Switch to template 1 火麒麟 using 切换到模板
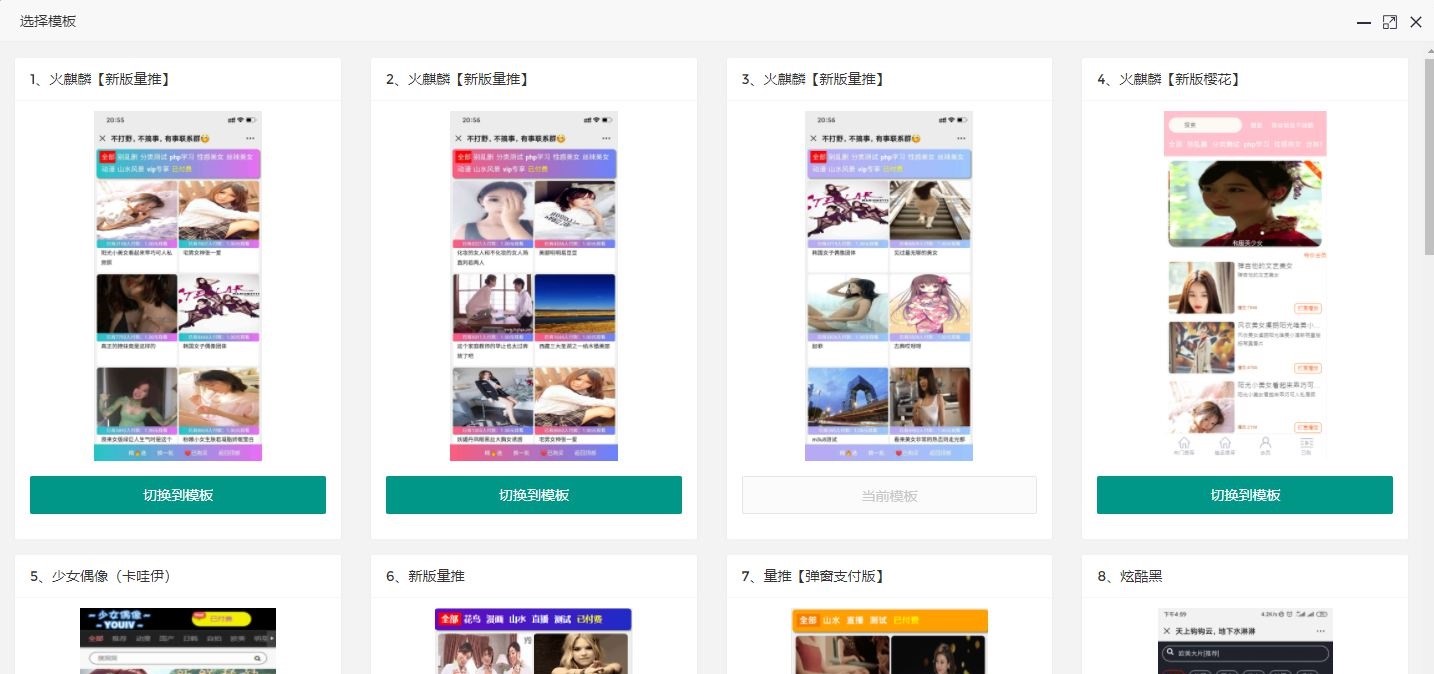 point(178,495)
